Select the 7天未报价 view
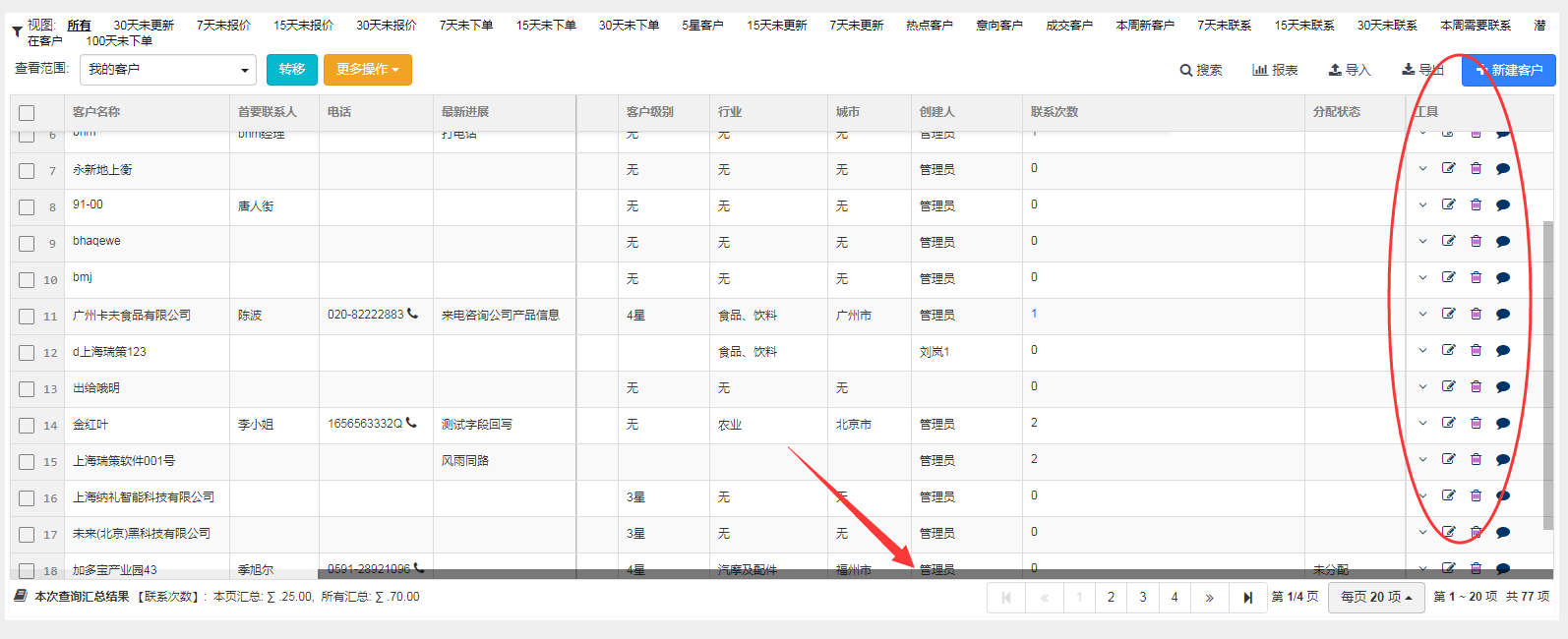The height and width of the screenshot is (639, 1568). [x=223, y=26]
